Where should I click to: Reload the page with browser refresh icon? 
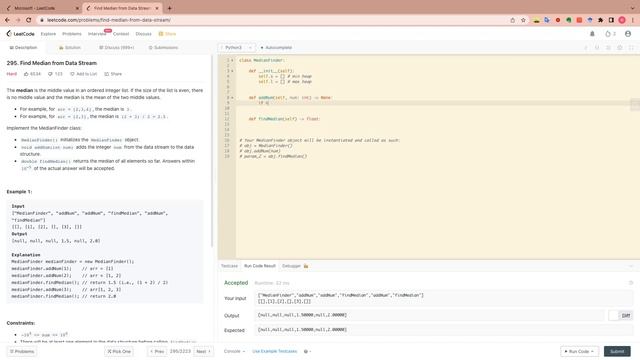pyautogui.click(x=29, y=20)
